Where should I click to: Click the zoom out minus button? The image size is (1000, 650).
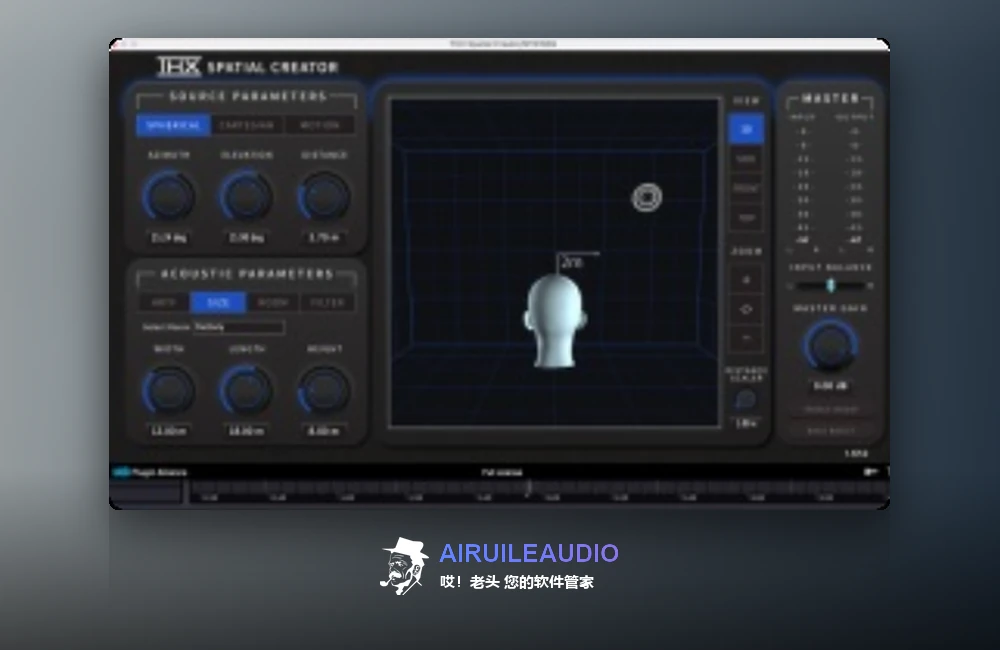click(x=746, y=337)
